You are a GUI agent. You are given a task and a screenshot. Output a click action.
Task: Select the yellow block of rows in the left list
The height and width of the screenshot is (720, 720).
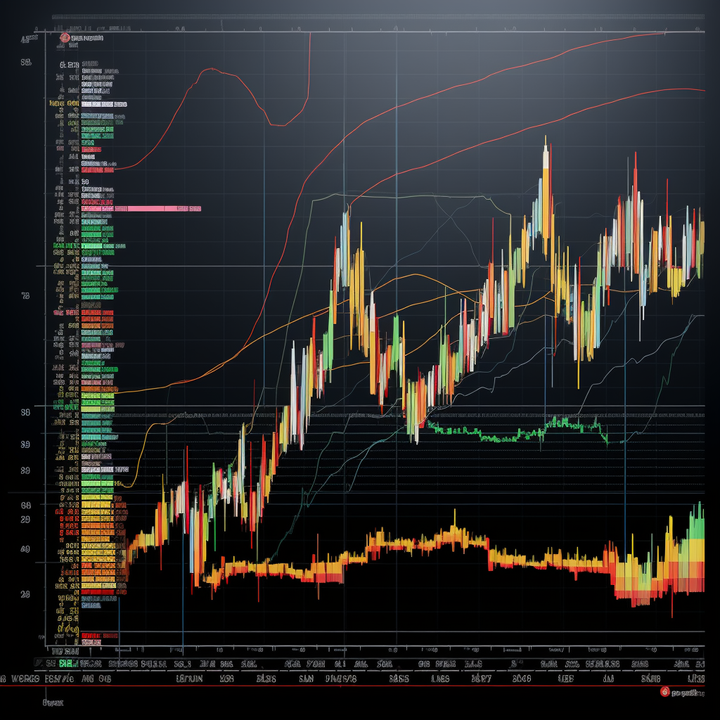[97, 542]
